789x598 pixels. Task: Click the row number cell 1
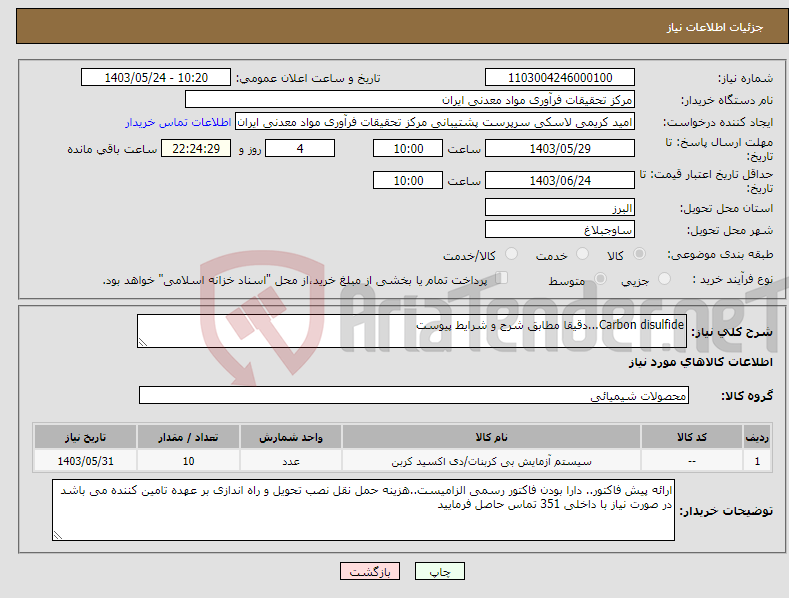click(x=757, y=461)
